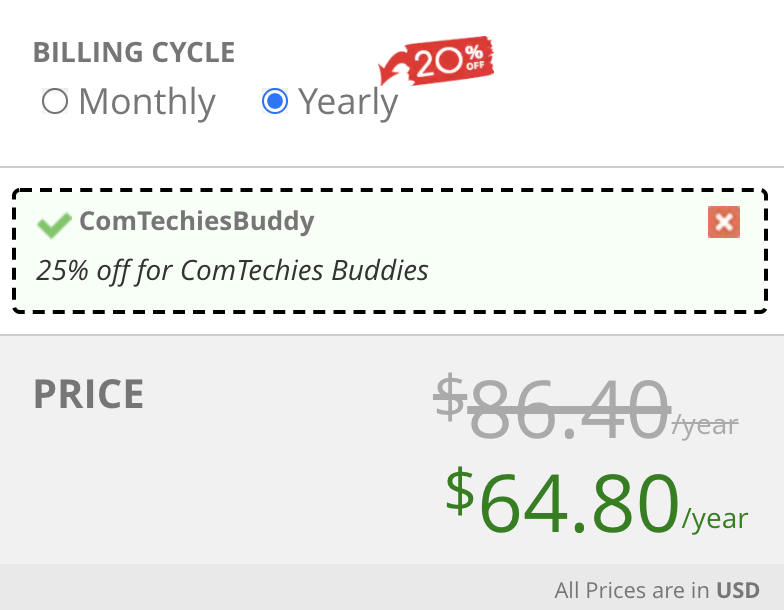Viewport: 784px width, 610px height.
Task: Select the Monthly billing radio button
Action: pos(54,101)
